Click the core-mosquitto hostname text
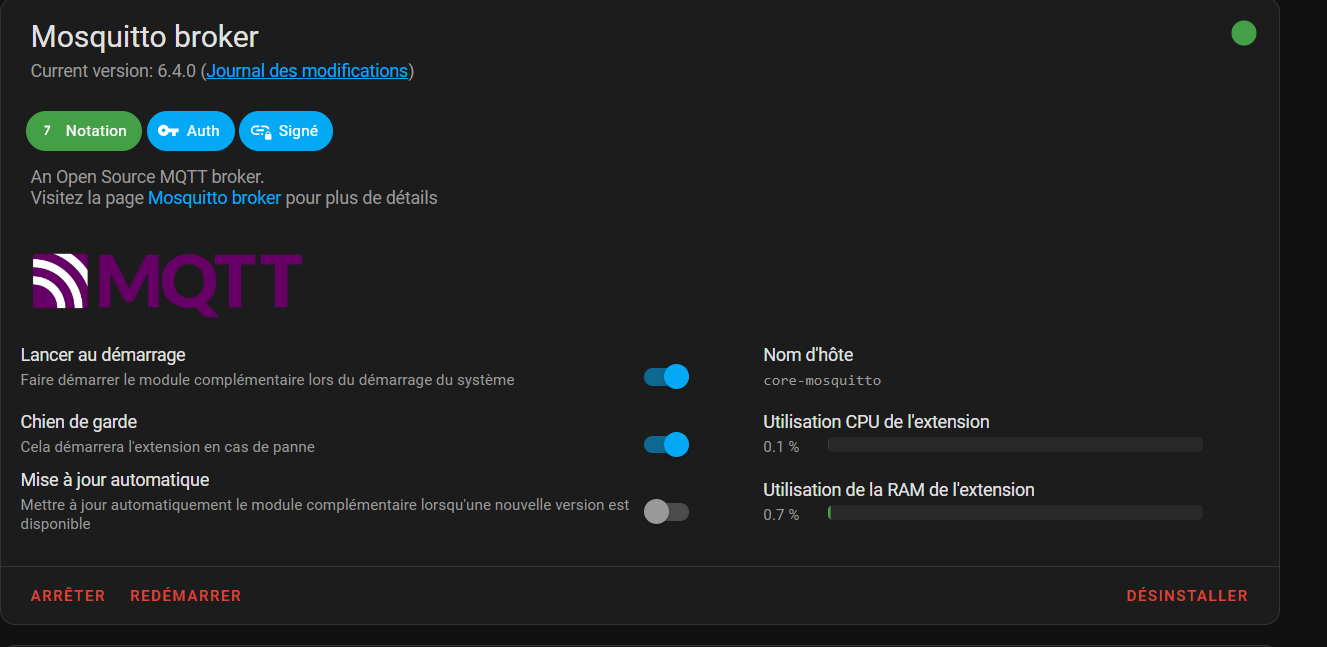1327x647 pixels. tap(822, 380)
